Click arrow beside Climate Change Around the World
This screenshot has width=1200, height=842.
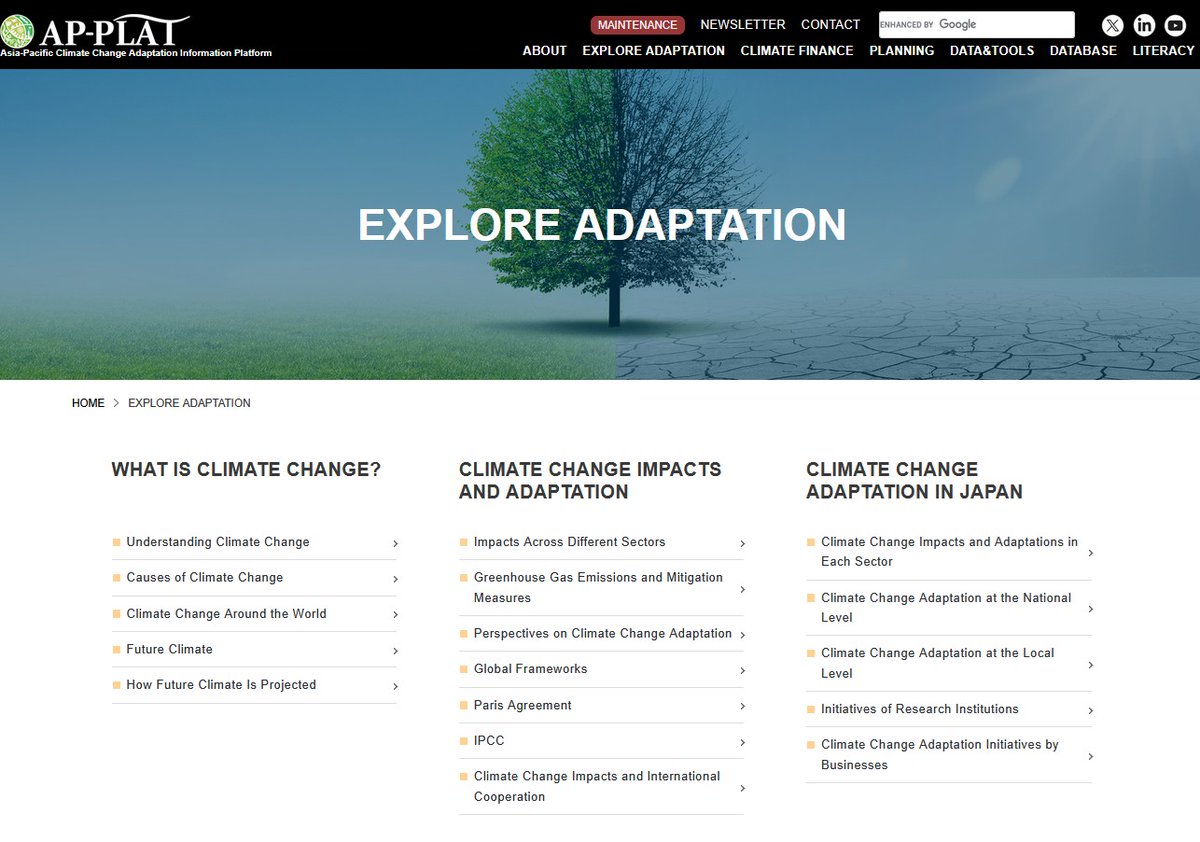coord(395,615)
